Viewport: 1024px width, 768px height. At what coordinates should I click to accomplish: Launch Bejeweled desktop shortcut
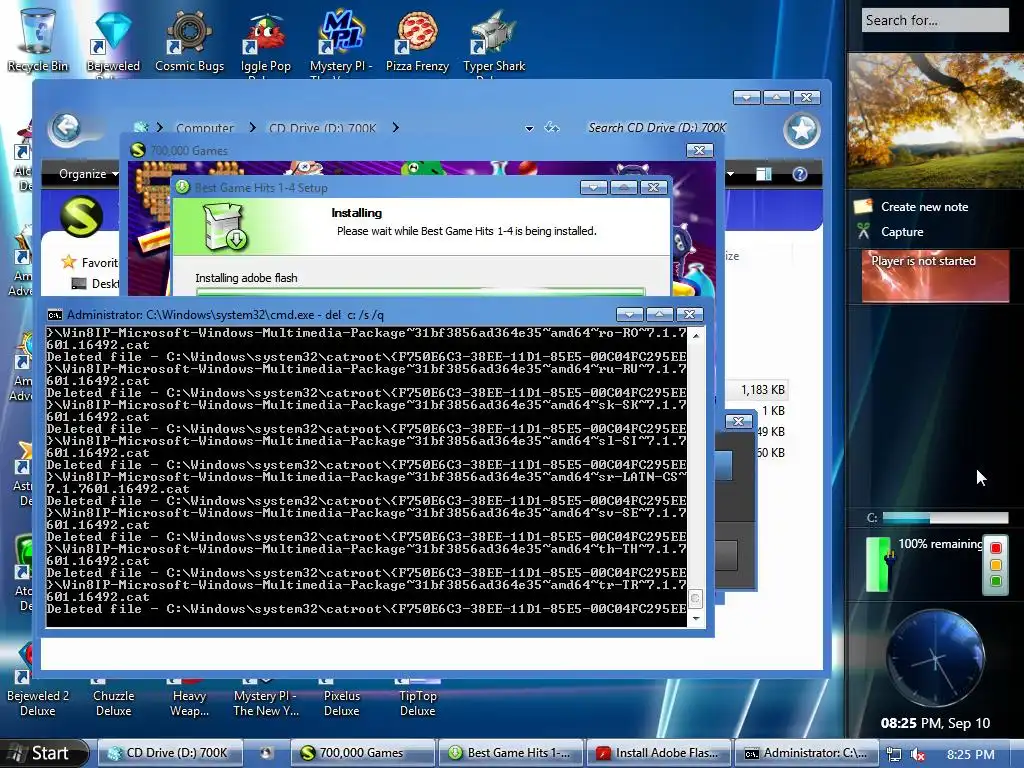tap(113, 40)
